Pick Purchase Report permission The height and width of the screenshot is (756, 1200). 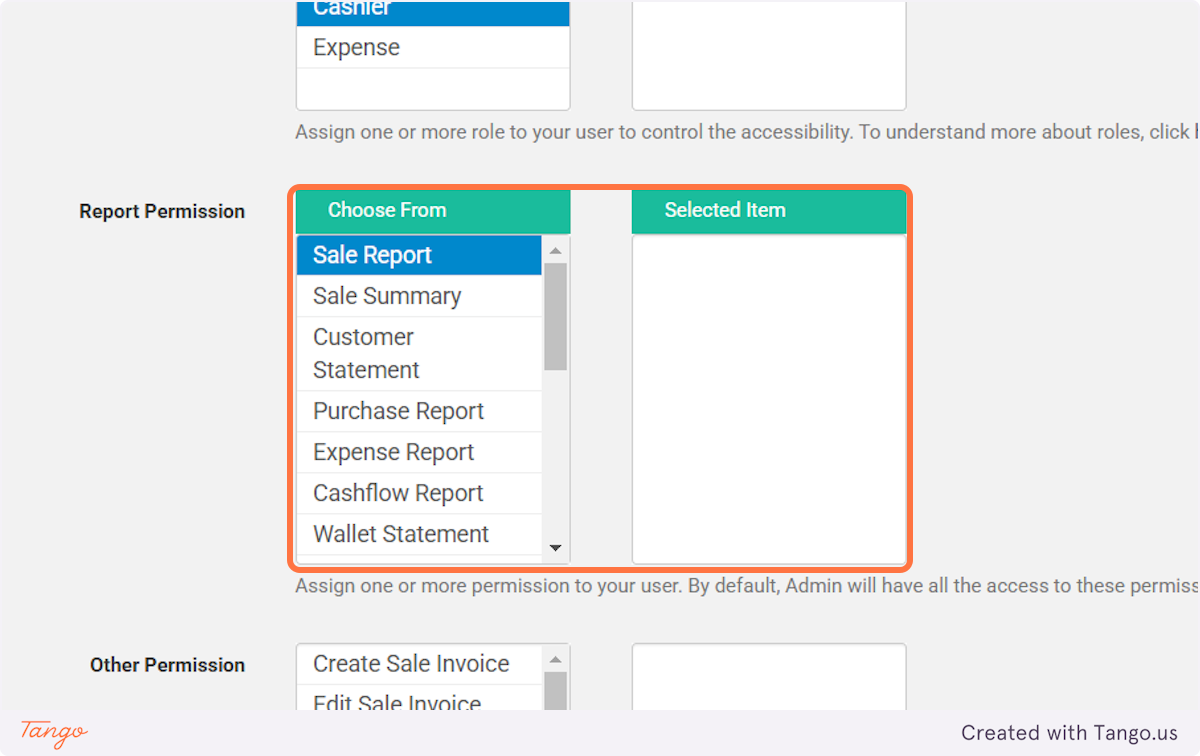tap(419, 411)
